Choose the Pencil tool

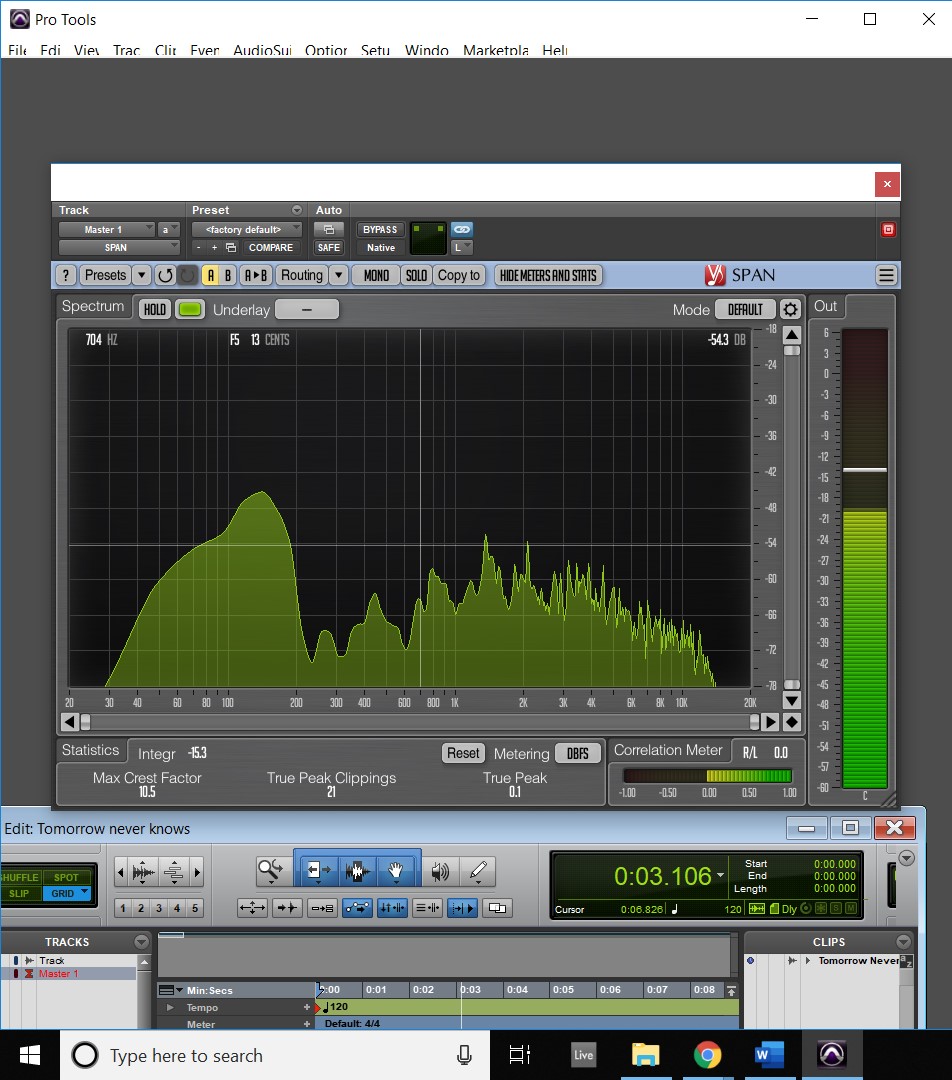[x=478, y=871]
